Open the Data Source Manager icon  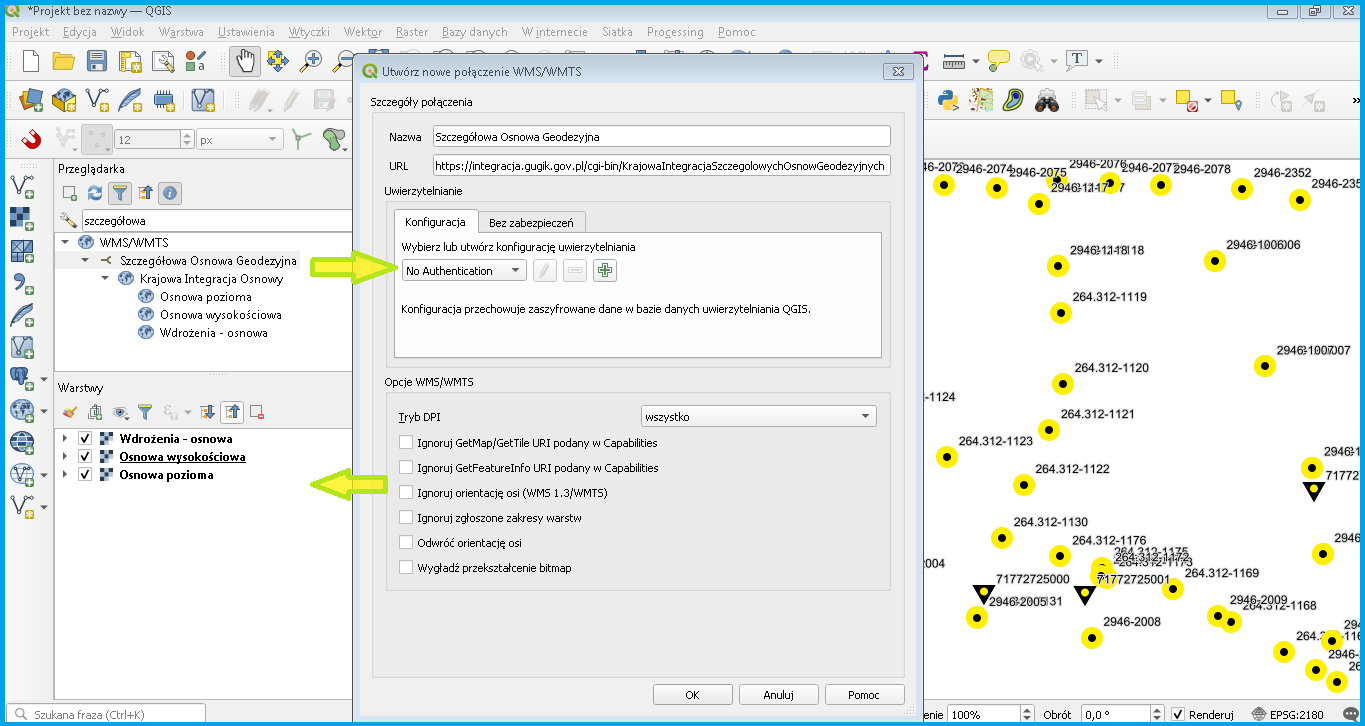[x=31, y=100]
